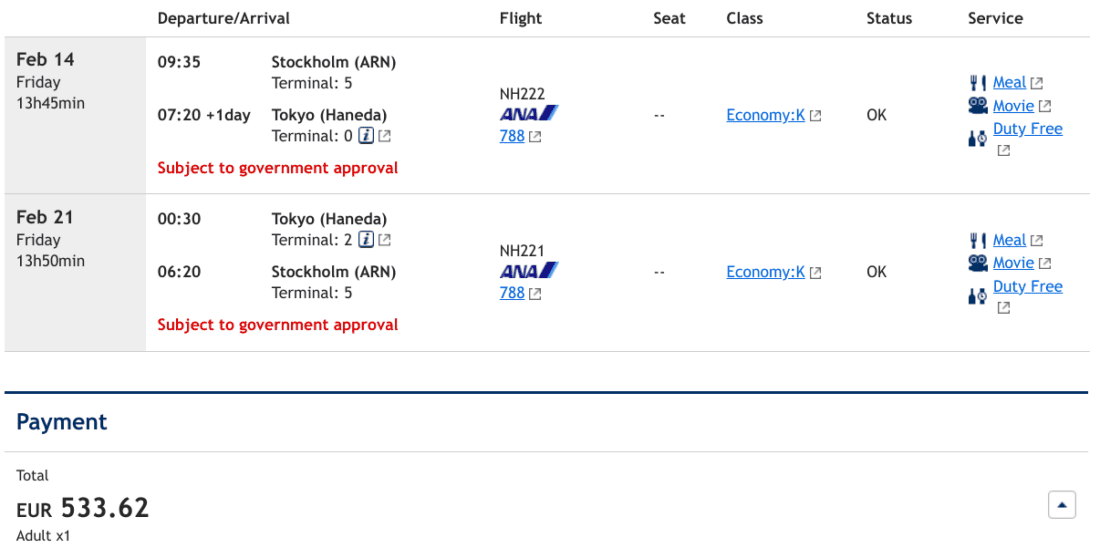Click the meal icon for flight NH221

click(x=978, y=240)
